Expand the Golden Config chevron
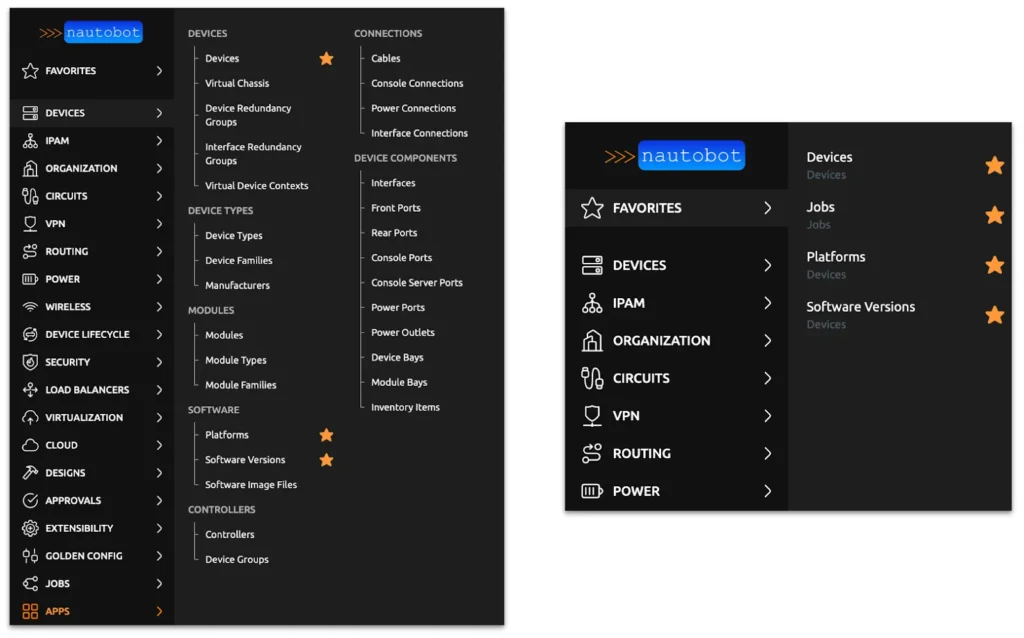 pos(159,556)
